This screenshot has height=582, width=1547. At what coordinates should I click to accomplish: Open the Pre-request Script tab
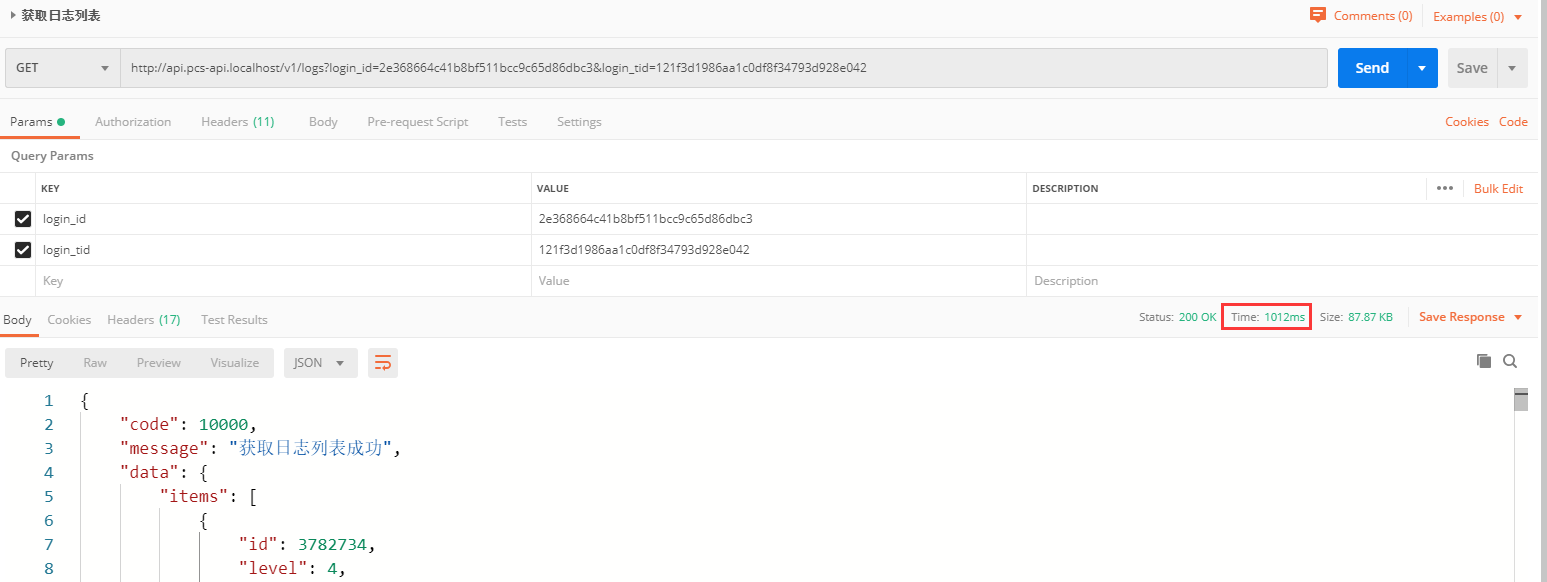pyautogui.click(x=417, y=122)
